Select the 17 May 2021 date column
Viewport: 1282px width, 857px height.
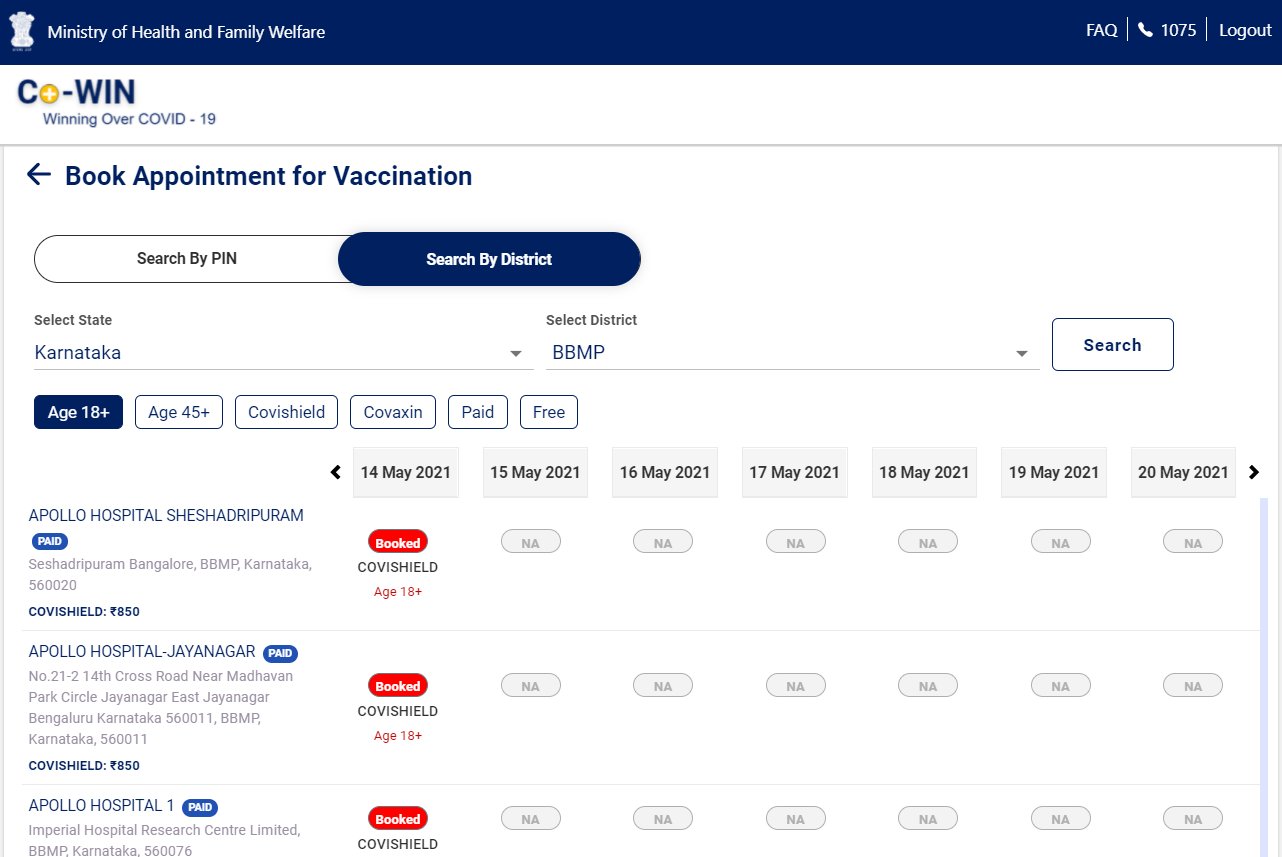click(794, 472)
